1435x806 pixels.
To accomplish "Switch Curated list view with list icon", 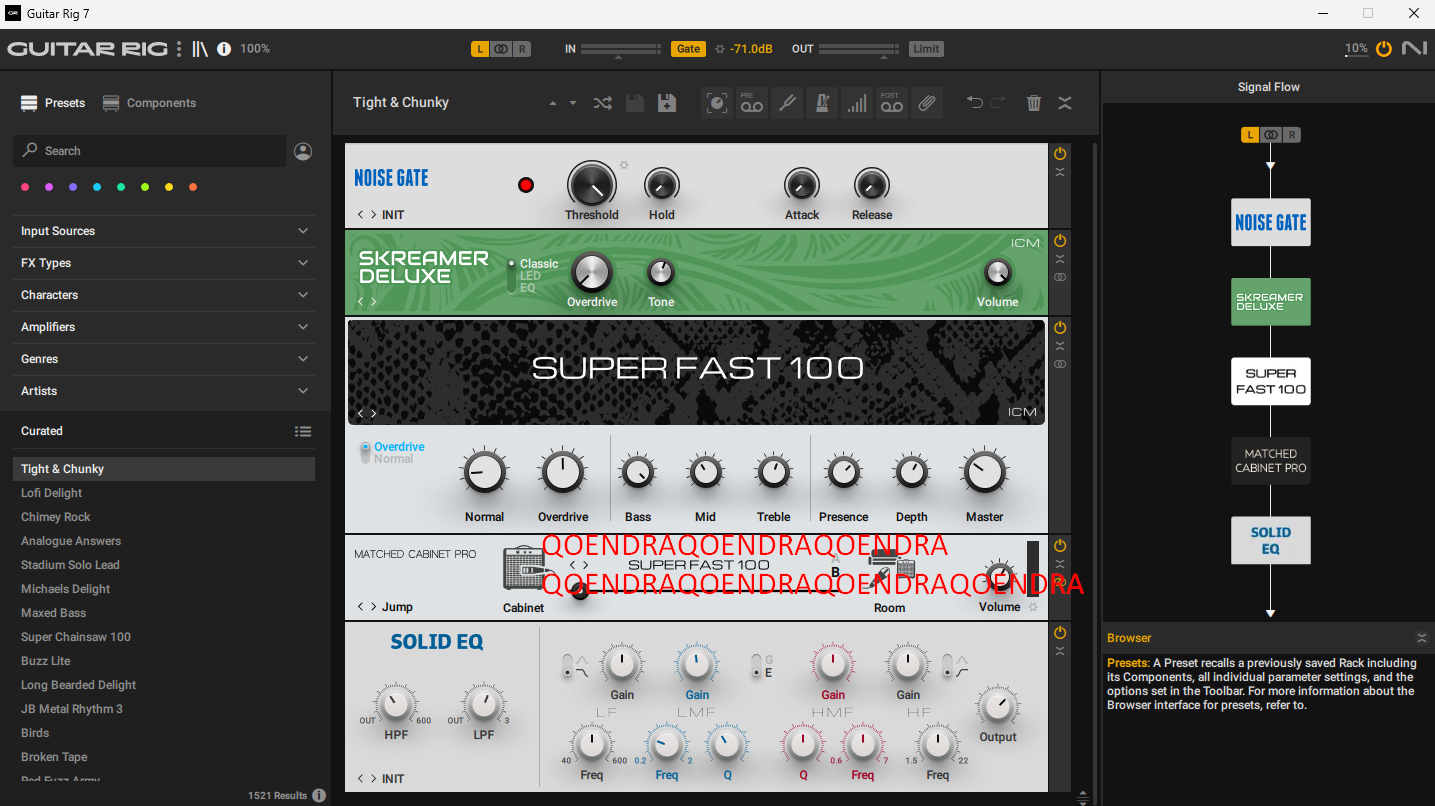I will click(x=303, y=431).
